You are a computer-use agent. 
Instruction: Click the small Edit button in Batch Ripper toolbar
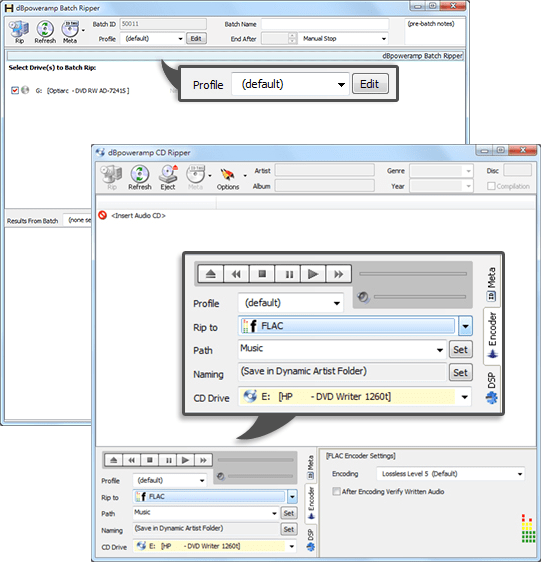click(x=196, y=39)
